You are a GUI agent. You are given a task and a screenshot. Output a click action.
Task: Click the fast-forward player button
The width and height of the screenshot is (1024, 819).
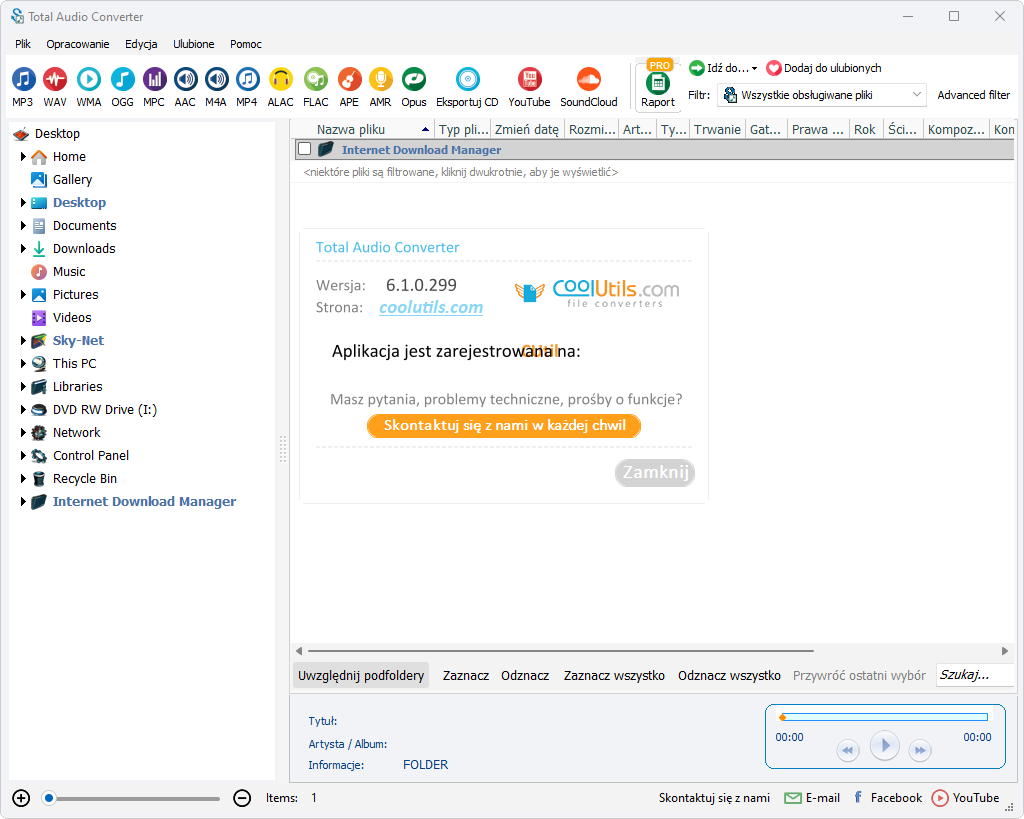click(x=920, y=750)
